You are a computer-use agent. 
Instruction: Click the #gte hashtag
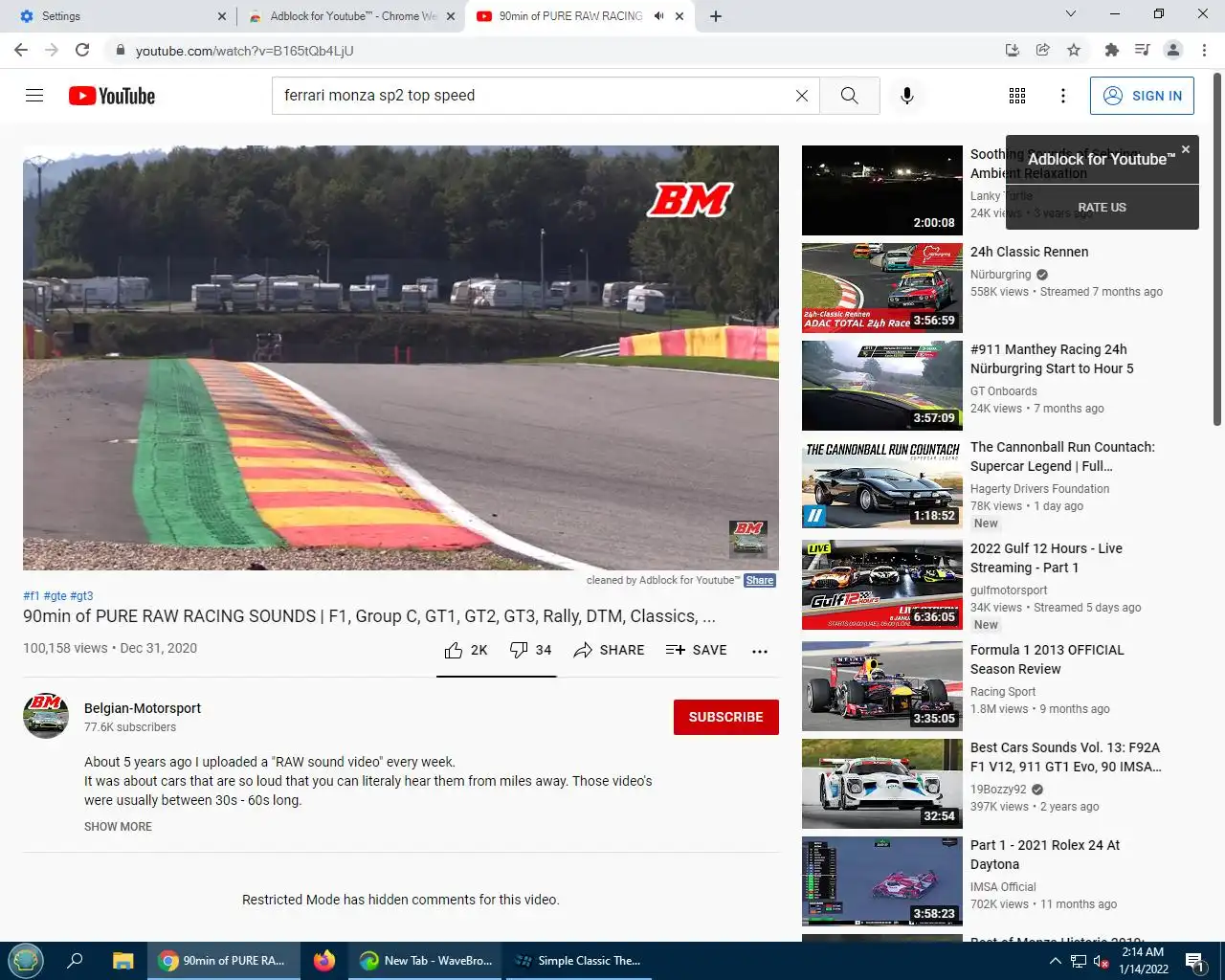coord(55,595)
